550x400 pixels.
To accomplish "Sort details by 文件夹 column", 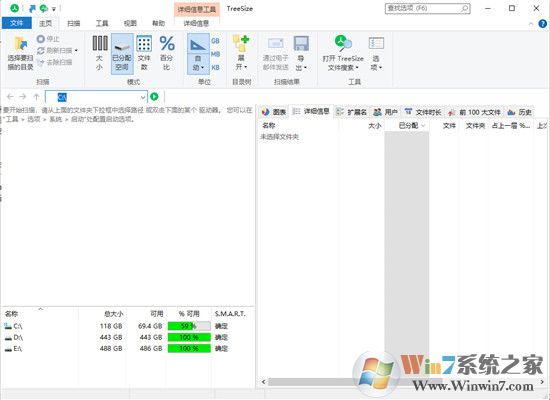I will click(475, 126).
